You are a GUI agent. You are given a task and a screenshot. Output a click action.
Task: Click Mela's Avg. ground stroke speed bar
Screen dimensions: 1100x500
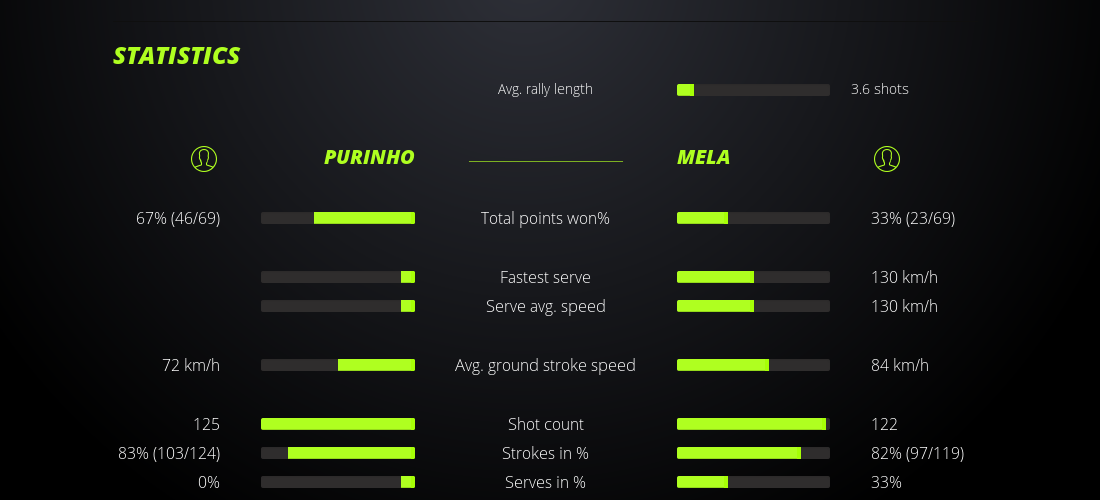[x=753, y=365]
